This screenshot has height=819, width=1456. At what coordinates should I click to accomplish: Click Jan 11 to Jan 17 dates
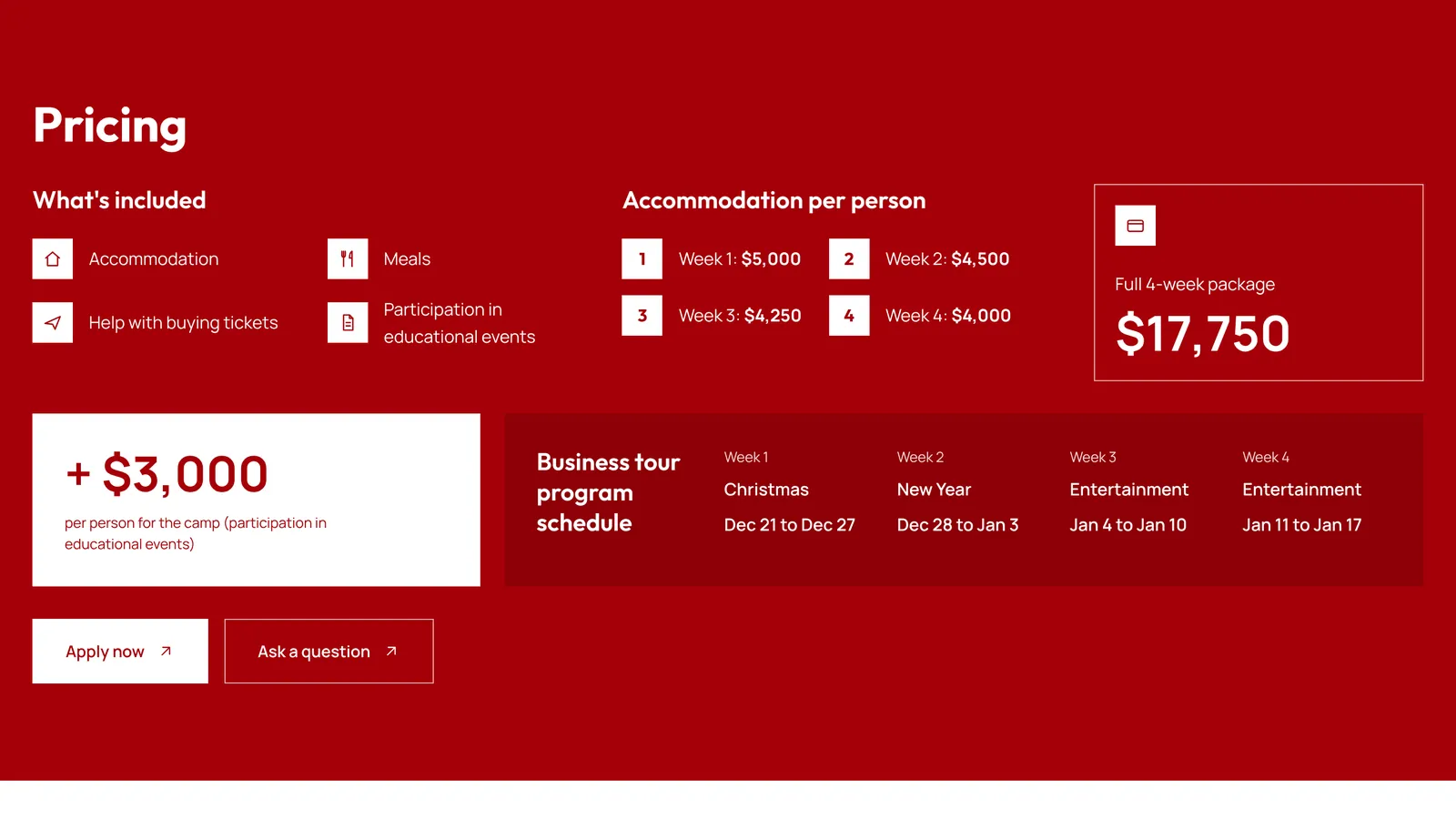(1302, 525)
